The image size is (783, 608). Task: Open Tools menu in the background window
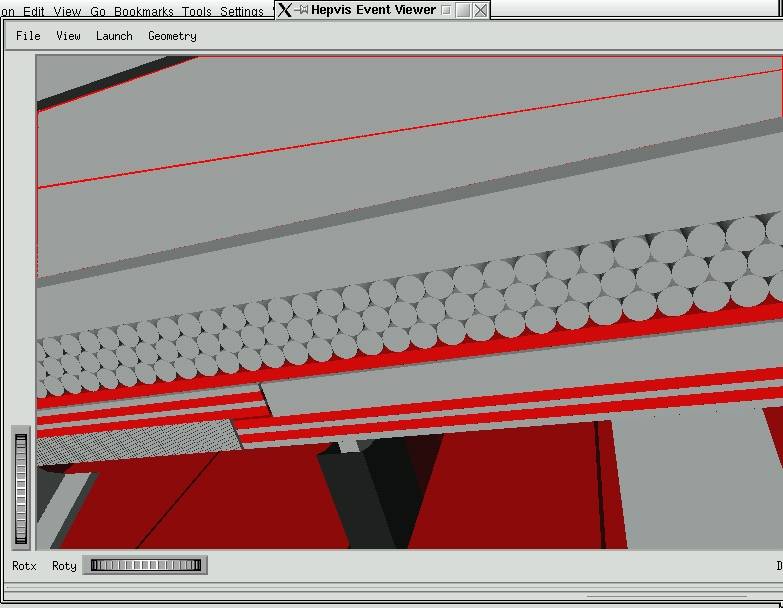click(x=196, y=12)
